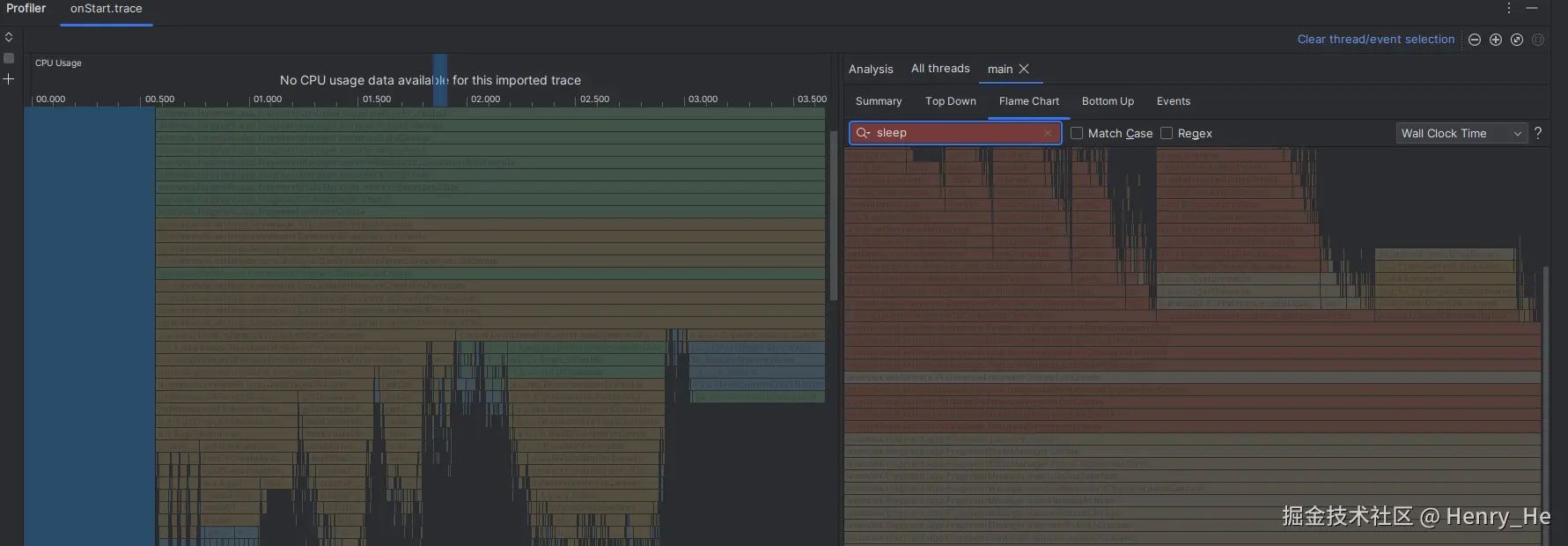Click the highlighted blue range in CPU Usage
Image resolution: width=1568 pixels, height=546 pixels.
(439, 80)
